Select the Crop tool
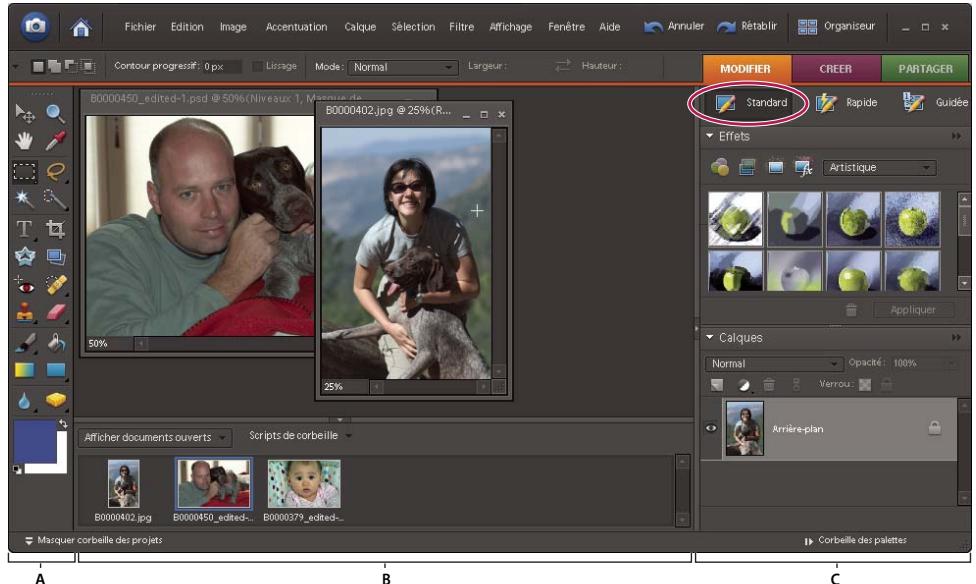 coord(53,230)
